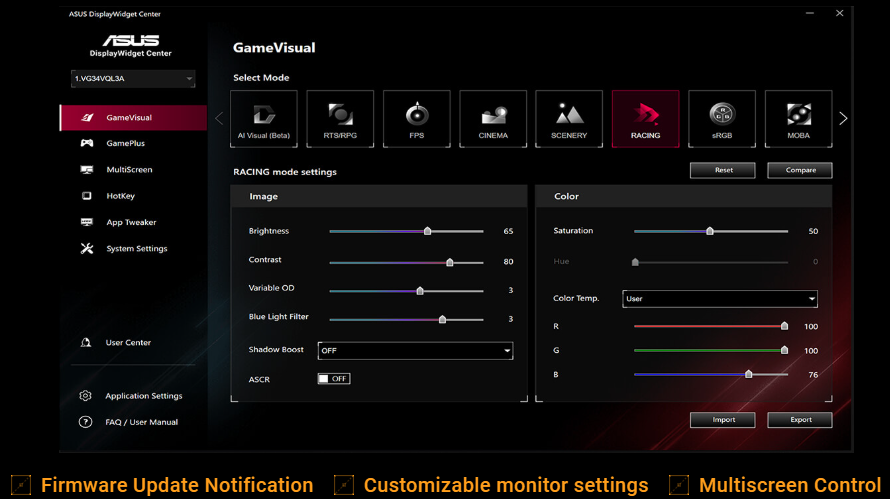Screen dimensions: 890x499
Task: Click the User Center icon
Action: (x=86, y=342)
